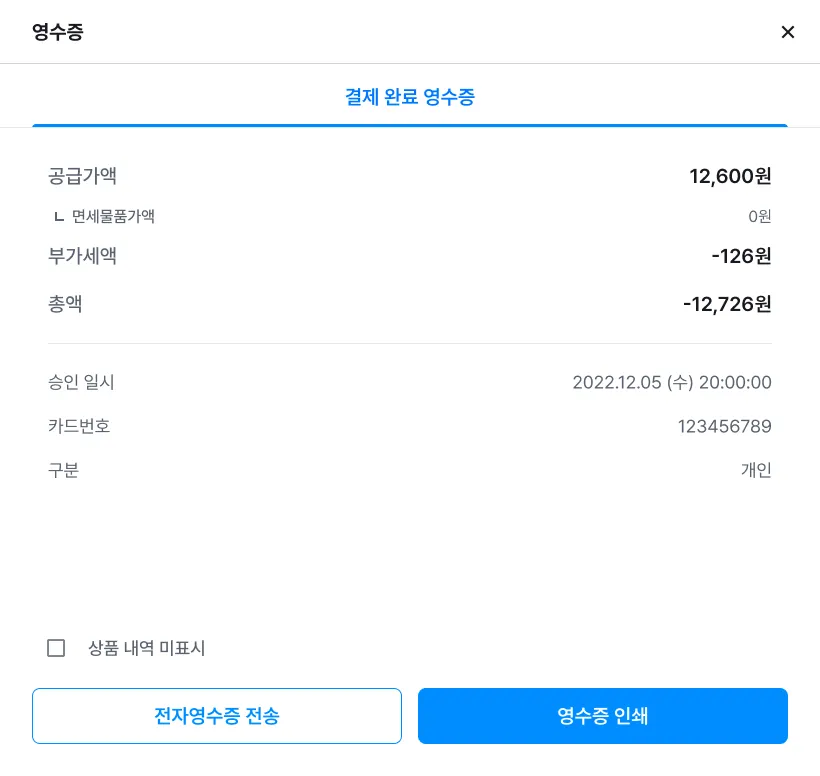Click the 면세물품가액 label
Image resolution: width=820 pixels, height=776 pixels.
(x=113, y=216)
